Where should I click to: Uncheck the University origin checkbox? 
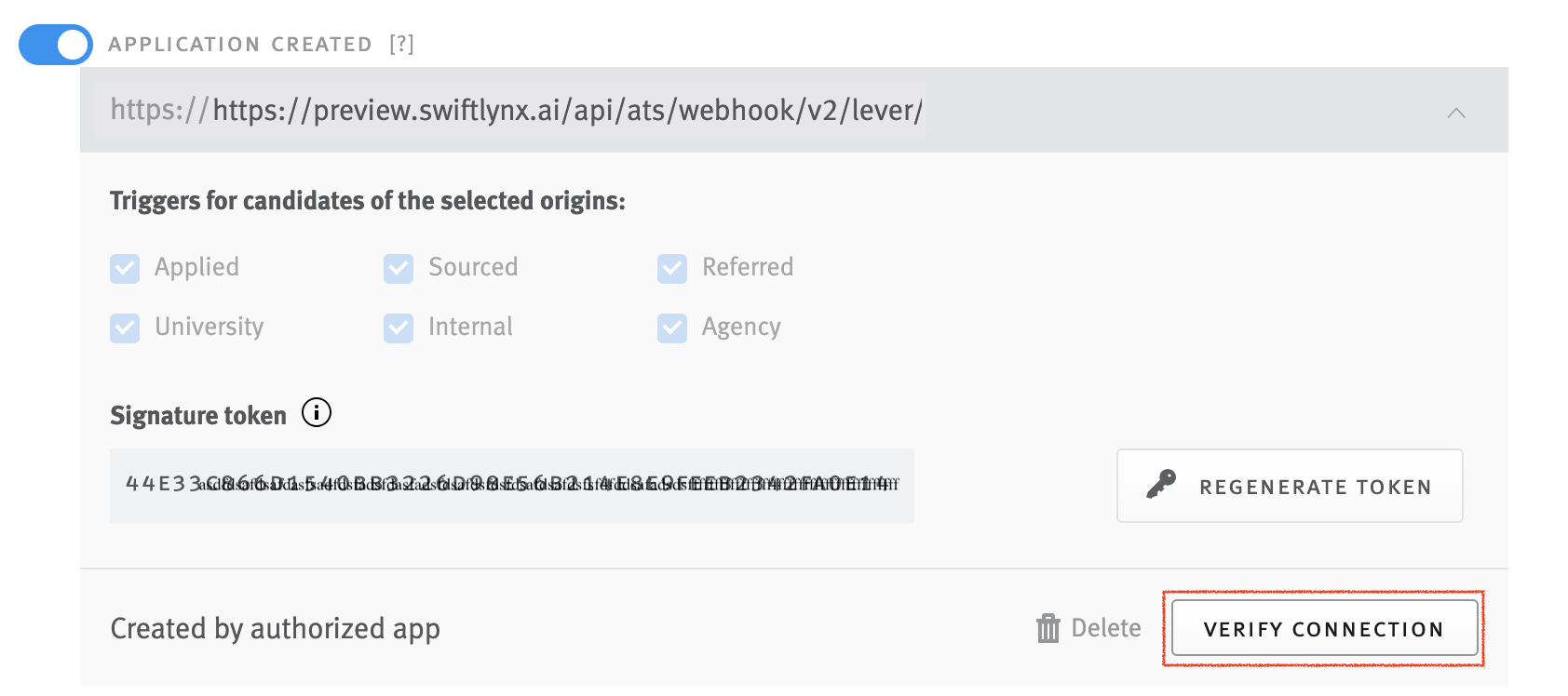(125, 328)
